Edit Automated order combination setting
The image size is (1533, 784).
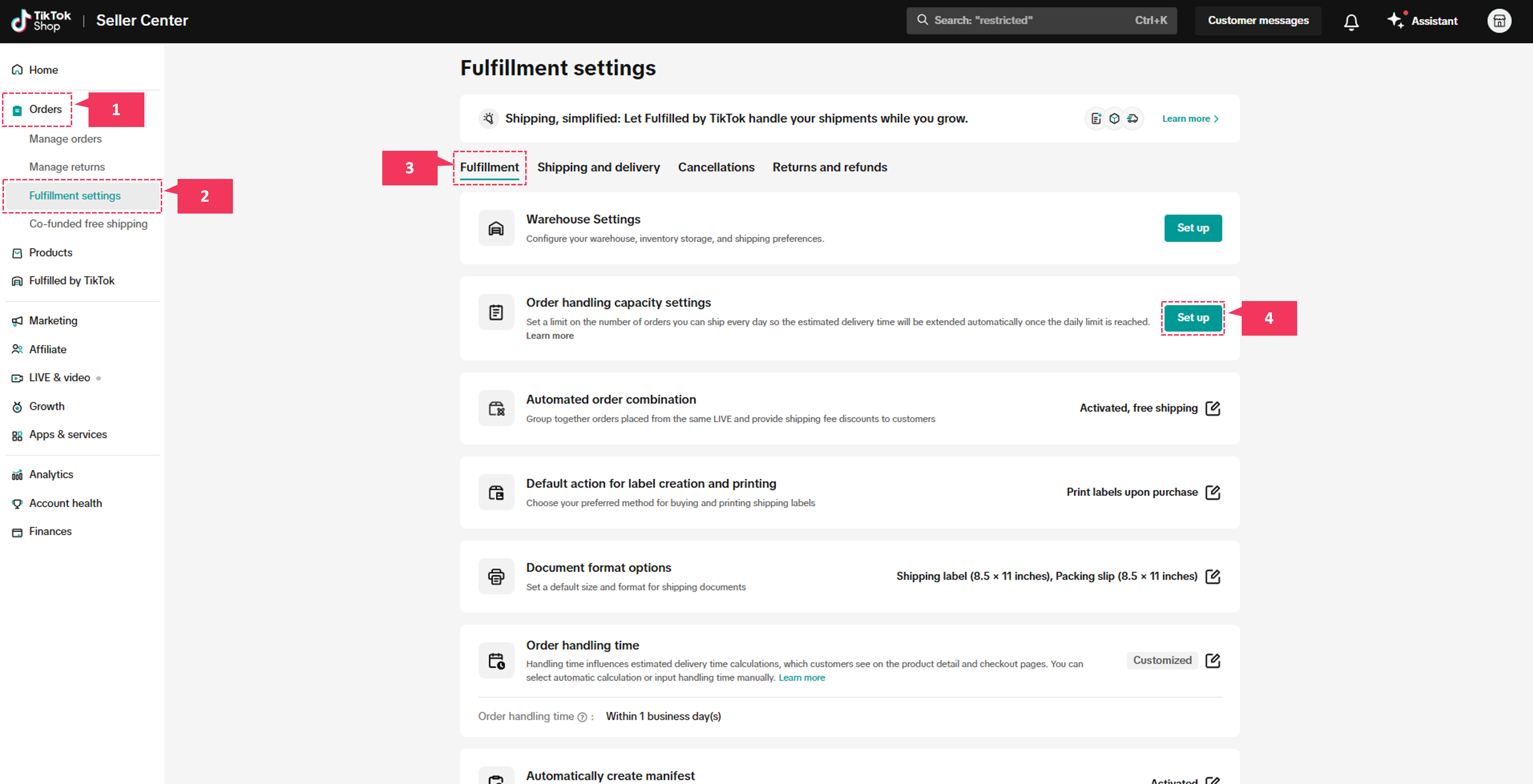click(x=1212, y=408)
